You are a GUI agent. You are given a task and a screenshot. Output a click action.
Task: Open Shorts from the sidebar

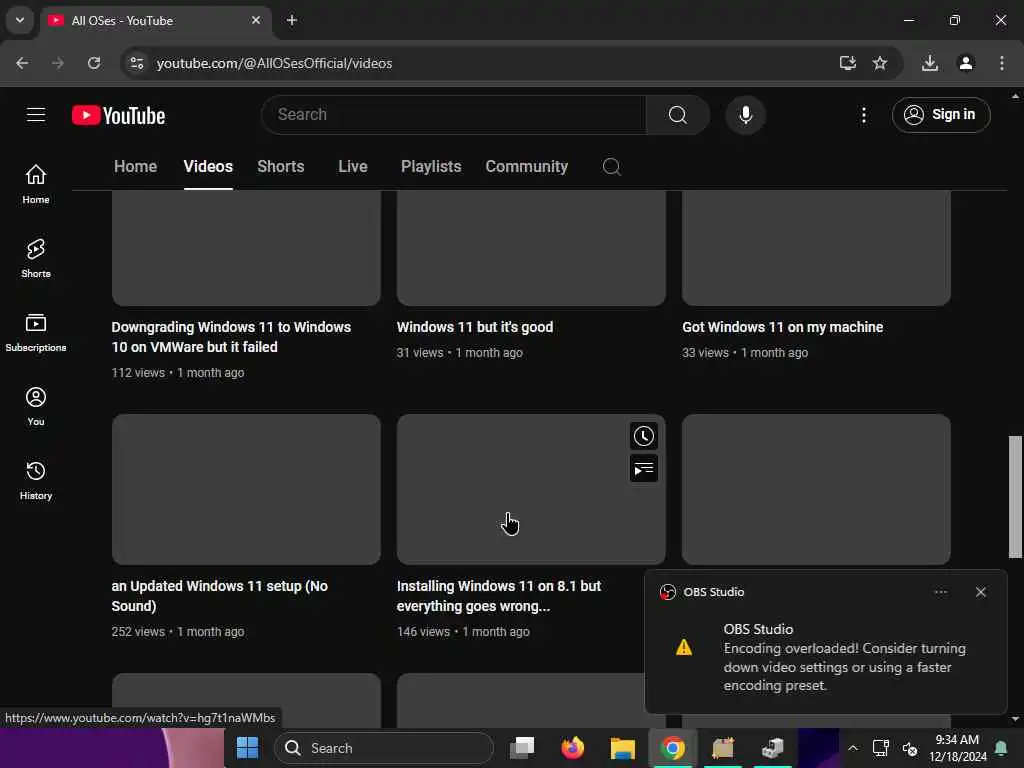pyautogui.click(x=36, y=258)
